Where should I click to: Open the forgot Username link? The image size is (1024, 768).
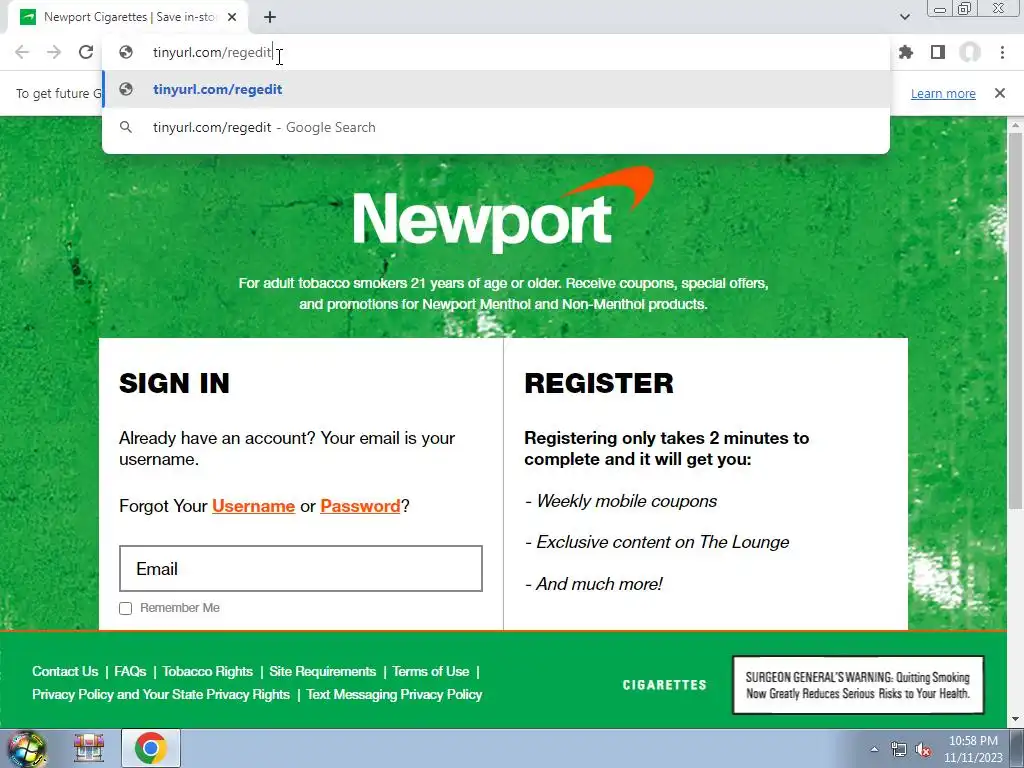click(253, 506)
